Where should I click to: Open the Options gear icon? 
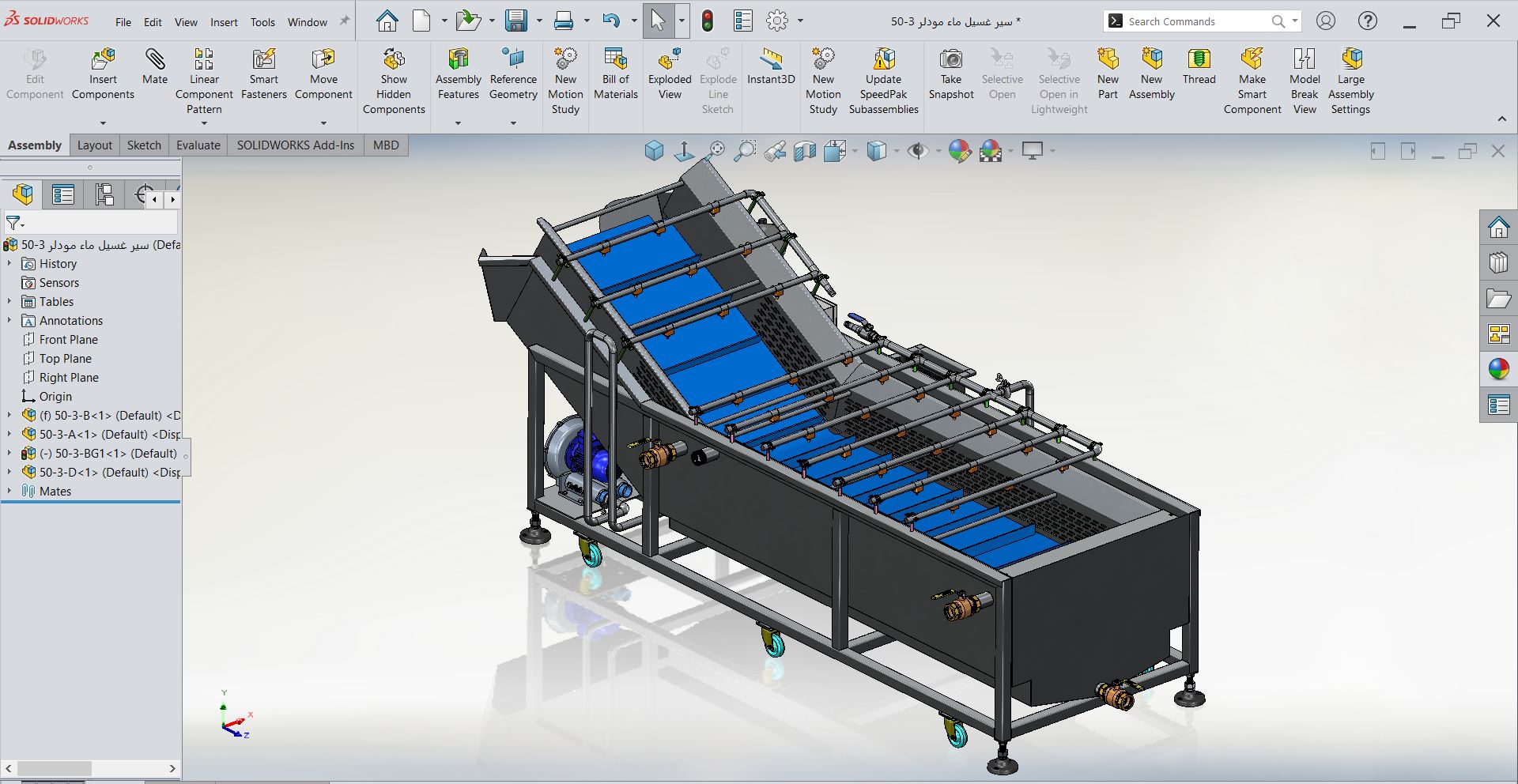[778, 21]
